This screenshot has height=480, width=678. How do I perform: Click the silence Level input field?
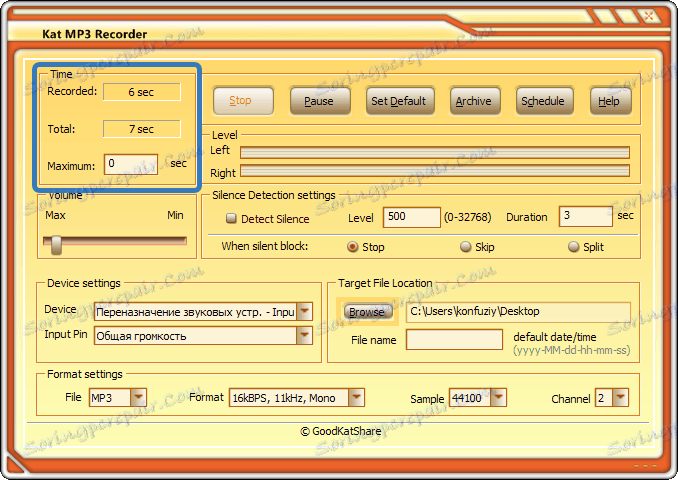pos(412,217)
